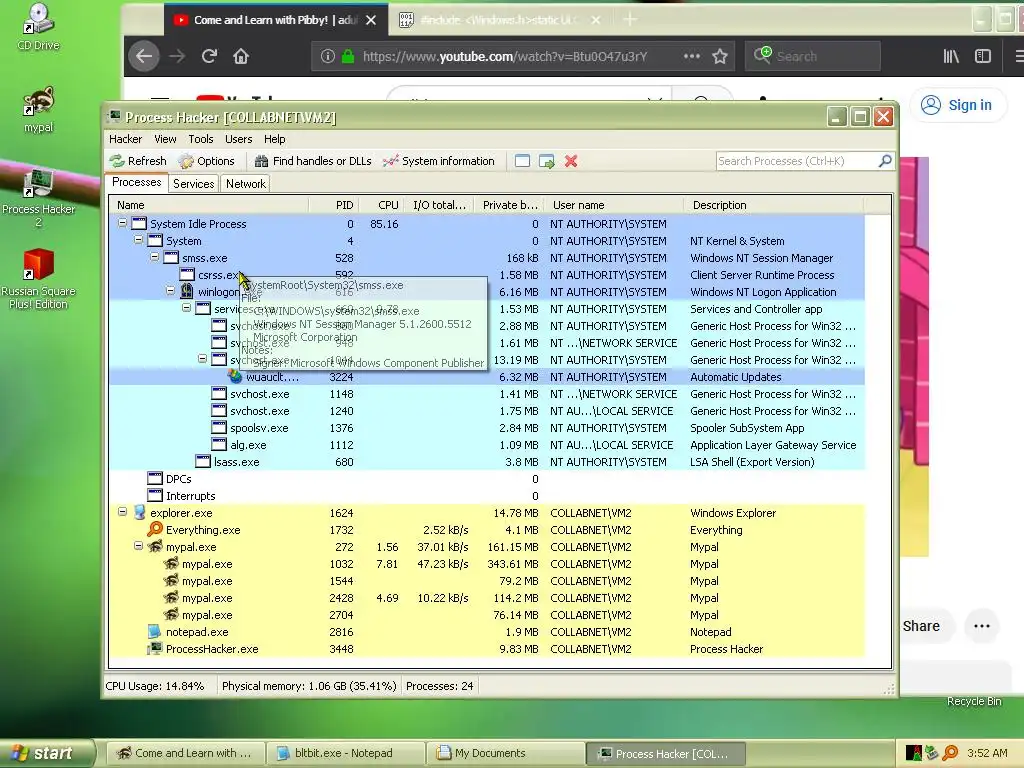Click the YouTube Sign in button

pyautogui.click(x=957, y=105)
